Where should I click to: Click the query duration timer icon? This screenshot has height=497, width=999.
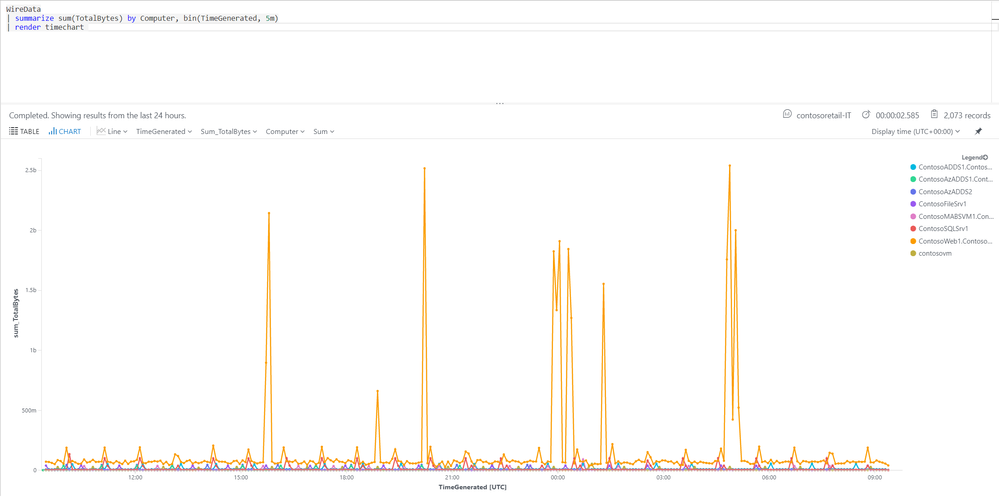(866, 115)
